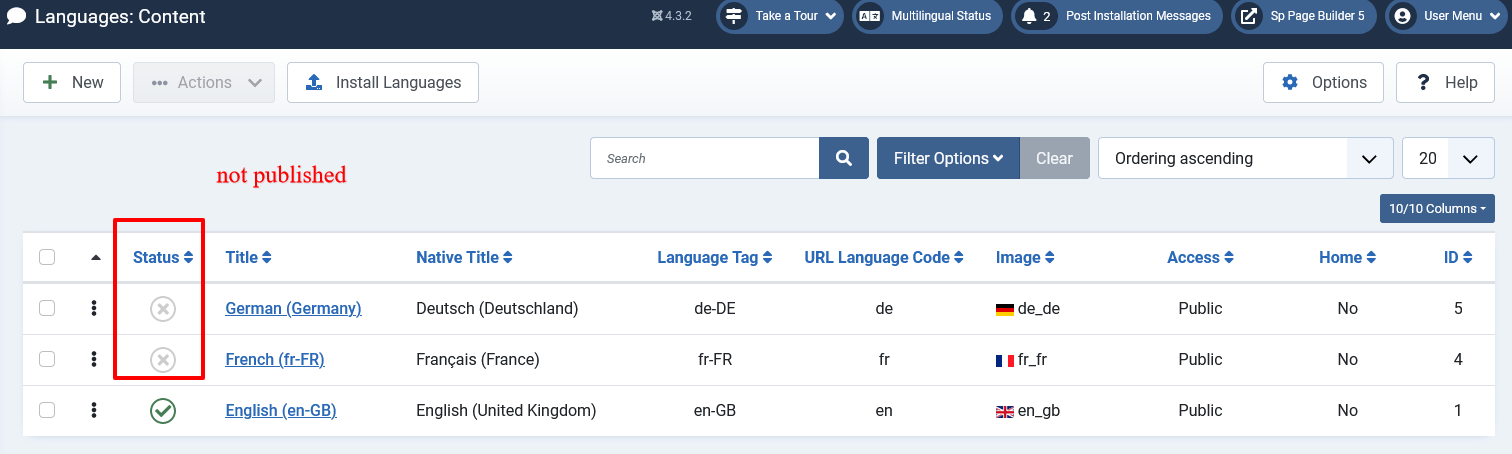Image resolution: width=1512 pixels, height=454 pixels.
Task: Check the select-all checkbox in table header
Action: 47,257
